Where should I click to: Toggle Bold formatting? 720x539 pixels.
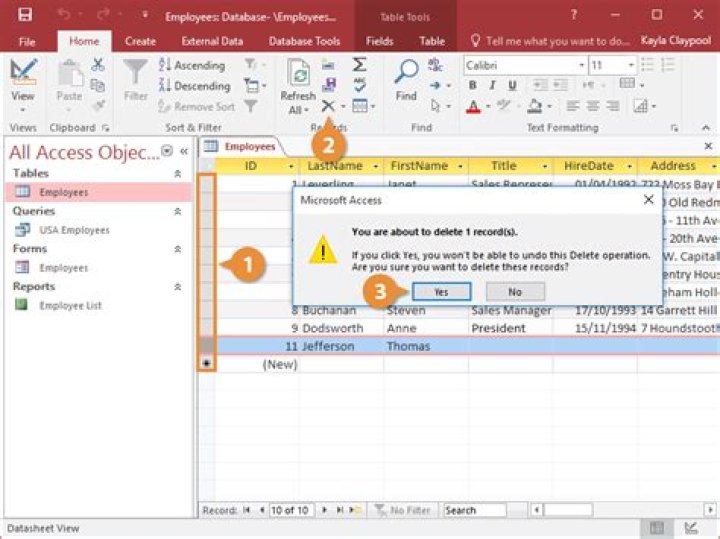click(472, 85)
